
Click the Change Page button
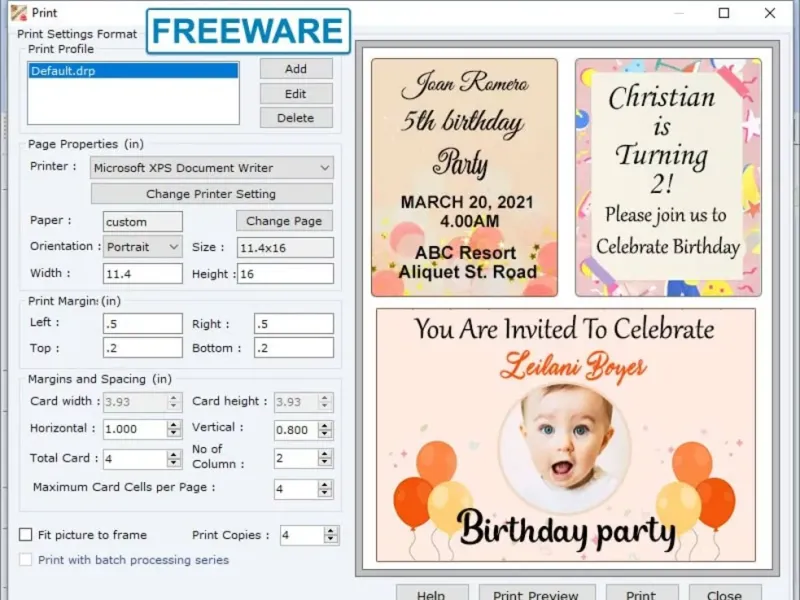click(x=284, y=221)
